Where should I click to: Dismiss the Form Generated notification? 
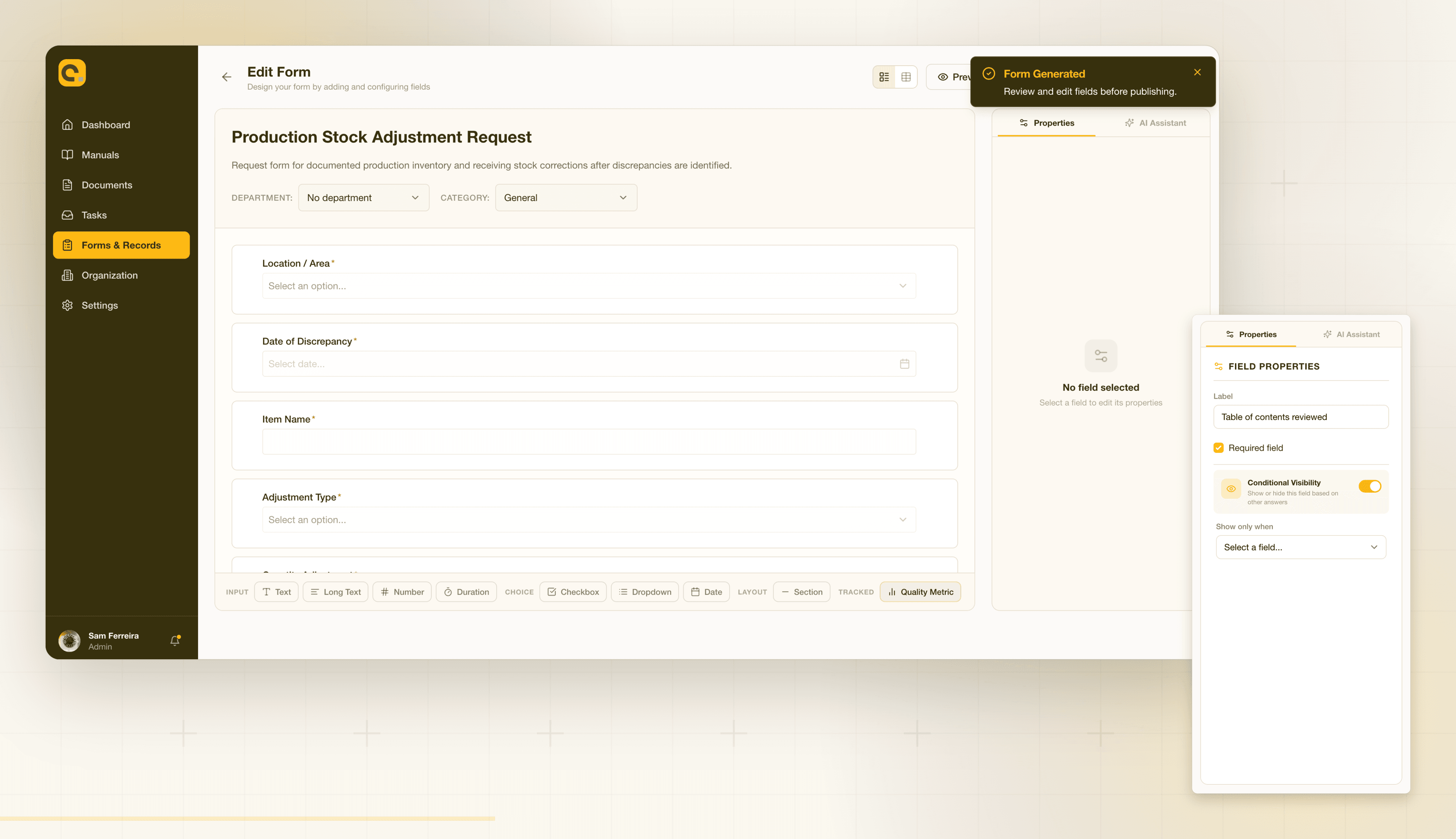(1197, 72)
